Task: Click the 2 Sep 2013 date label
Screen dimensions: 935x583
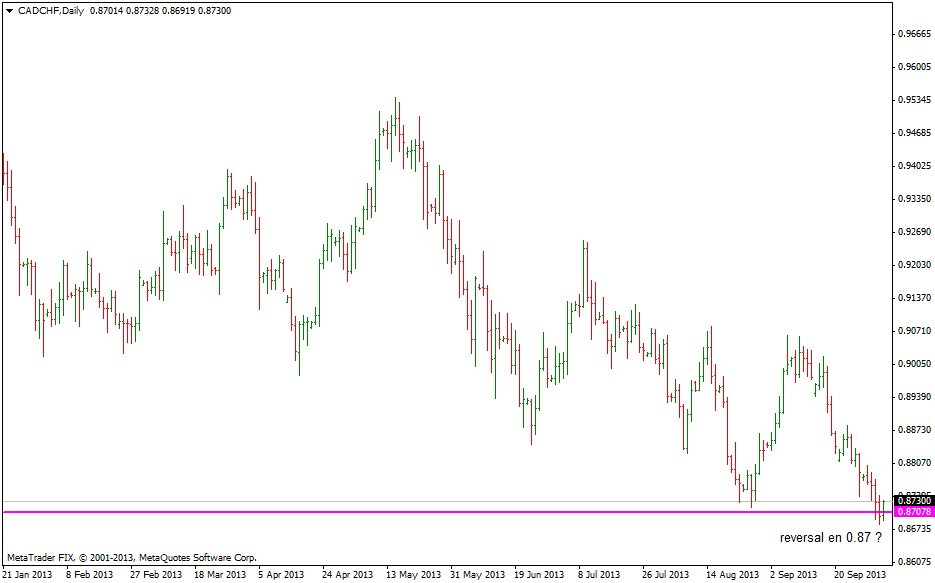Action: (797, 575)
